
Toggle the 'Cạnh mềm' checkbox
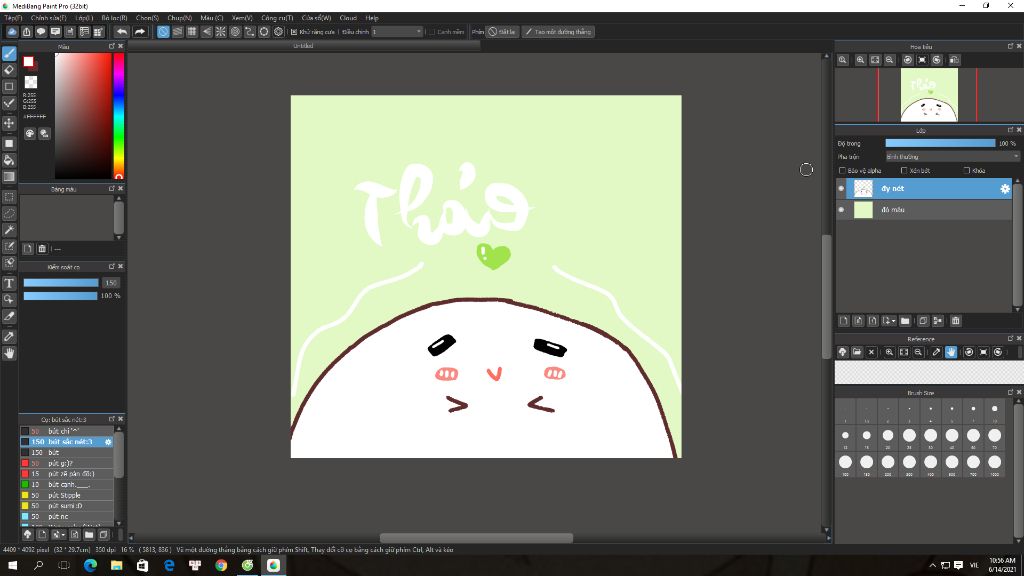(x=432, y=31)
